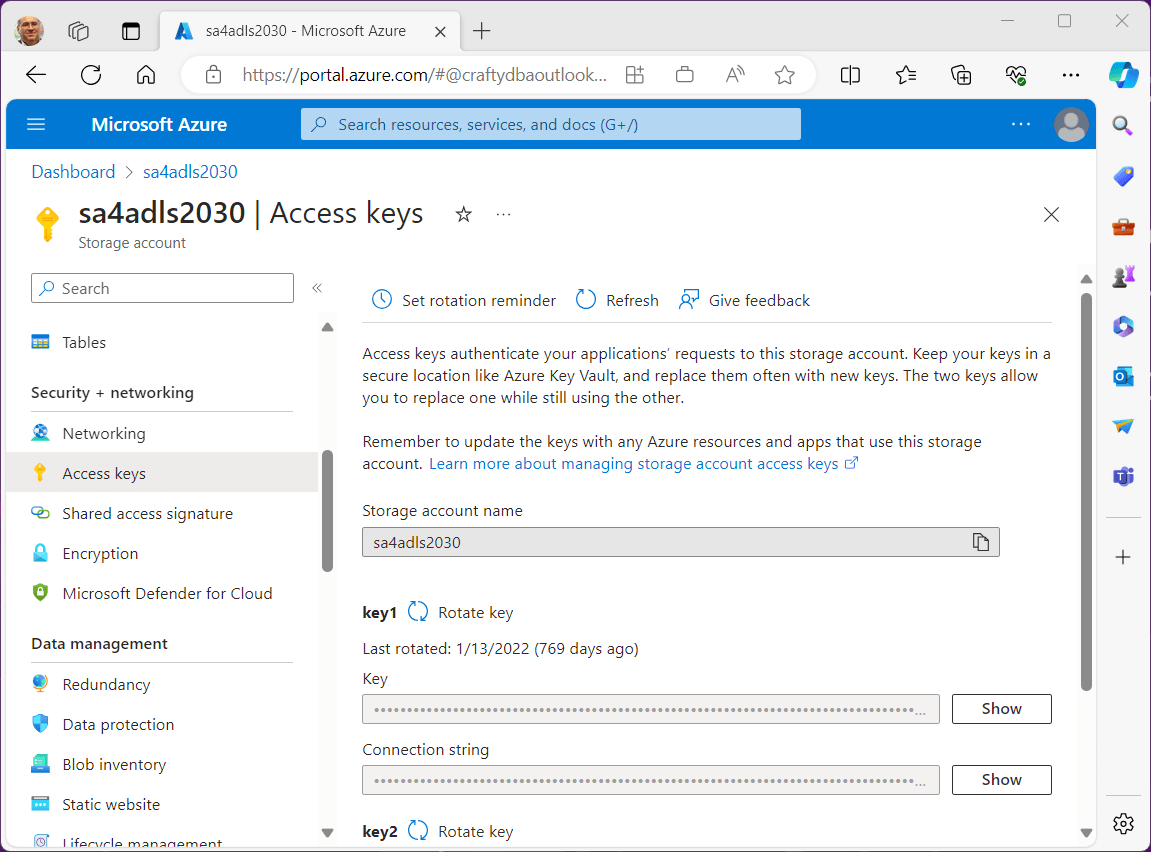The width and height of the screenshot is (1151, 852).
Task: Focus the Search resources, services, and docs box
Action: (x=550, y=124)
